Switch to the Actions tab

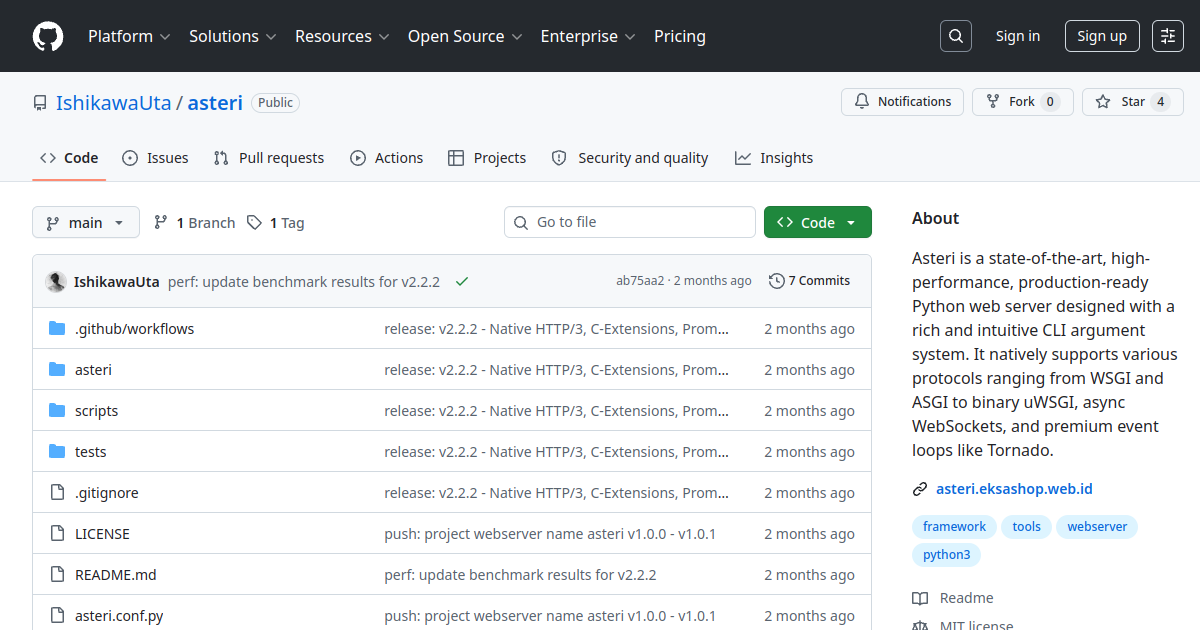[387, 158]
